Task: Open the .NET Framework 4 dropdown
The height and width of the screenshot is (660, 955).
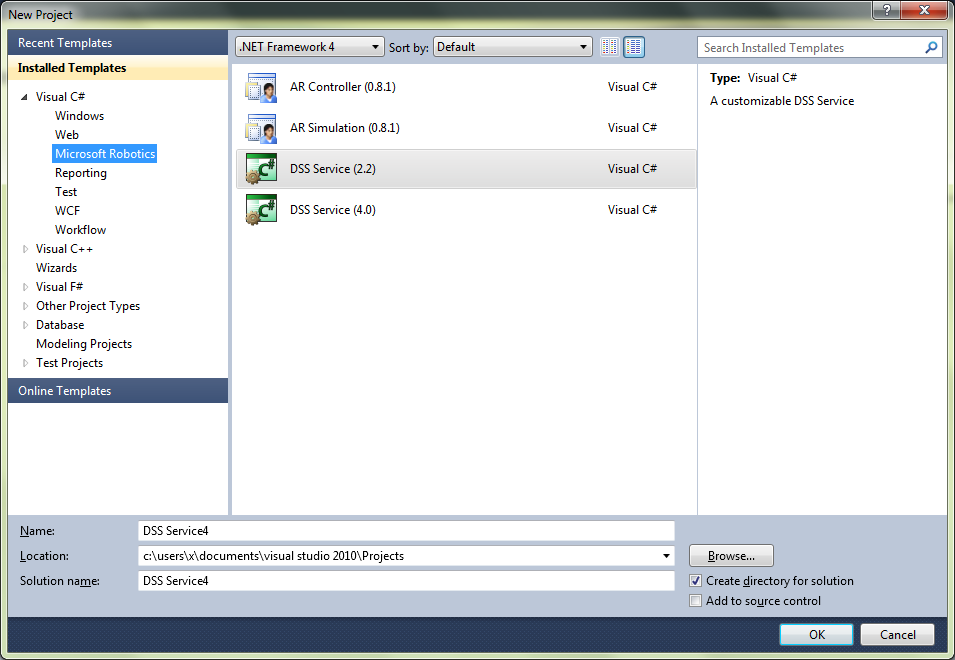Action: coord(310,47)
